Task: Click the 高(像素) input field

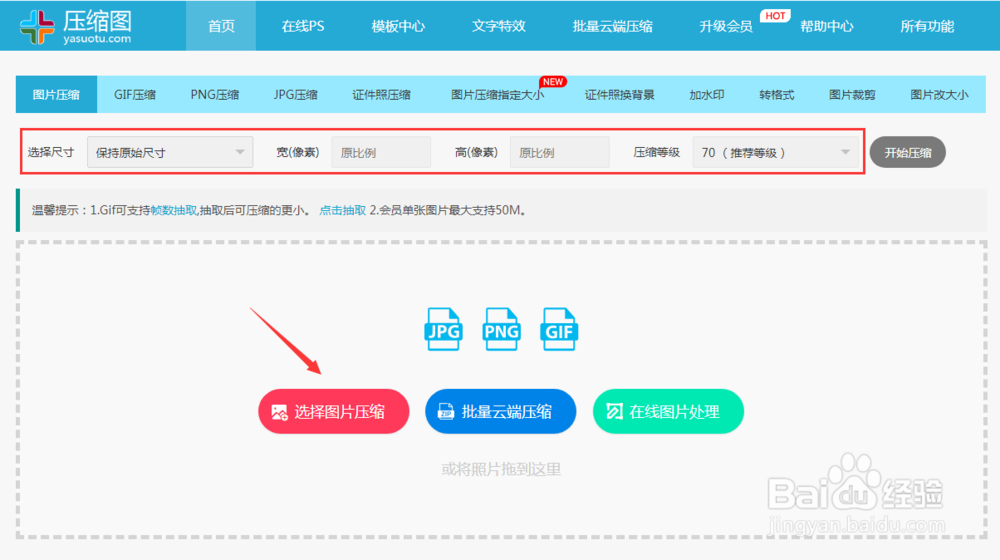Action: (x=559, y=152)
